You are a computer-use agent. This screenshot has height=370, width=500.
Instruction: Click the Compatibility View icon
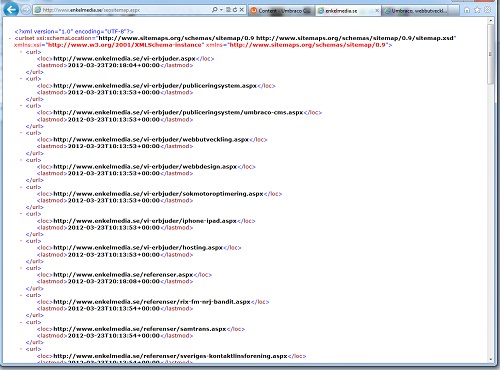(228, 10)
